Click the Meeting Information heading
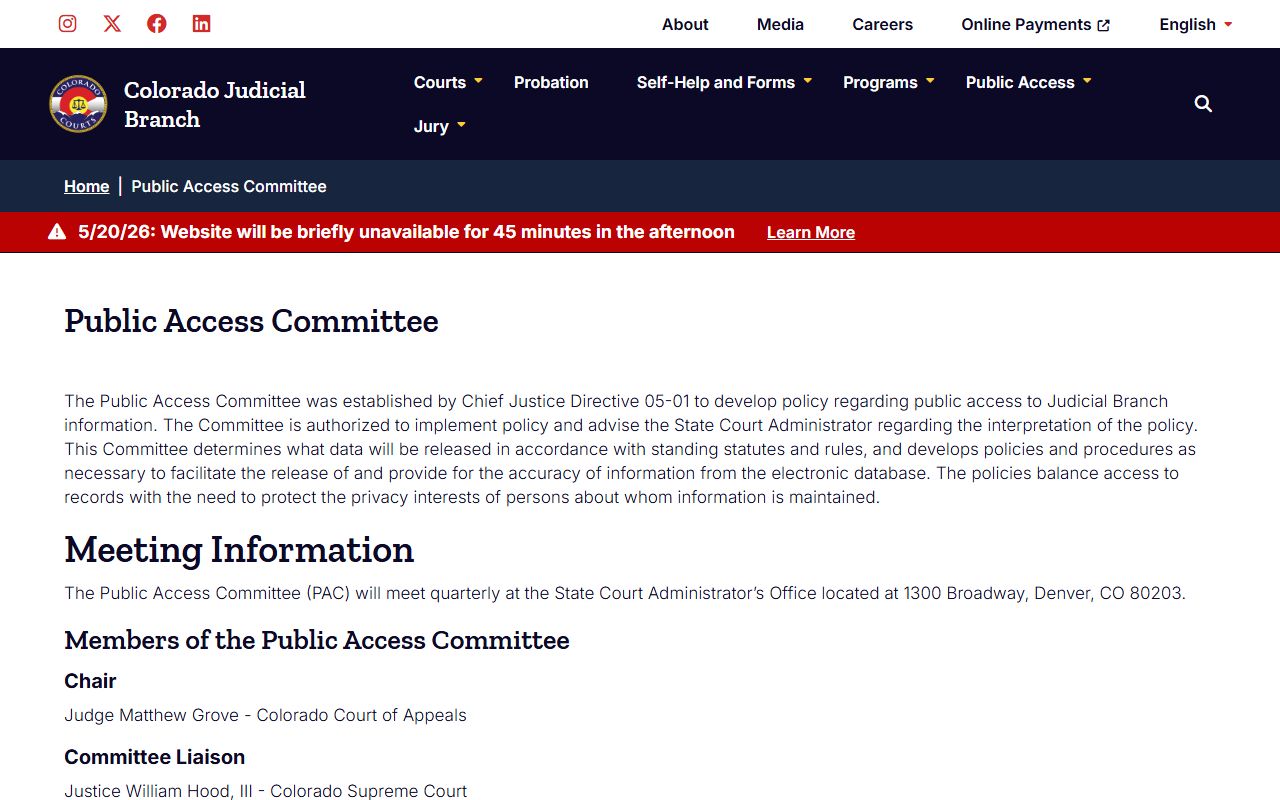The width and height of the screenshot is (1280, 800). [x=239, y=549]
